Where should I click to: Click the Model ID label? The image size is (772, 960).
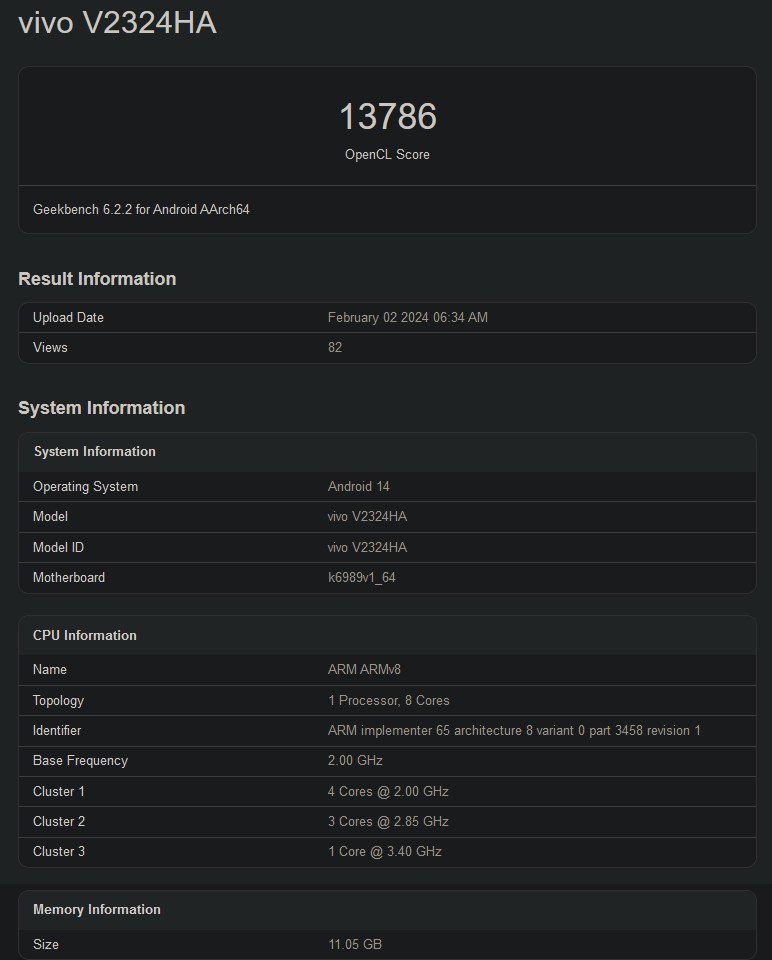coord(58,547)
